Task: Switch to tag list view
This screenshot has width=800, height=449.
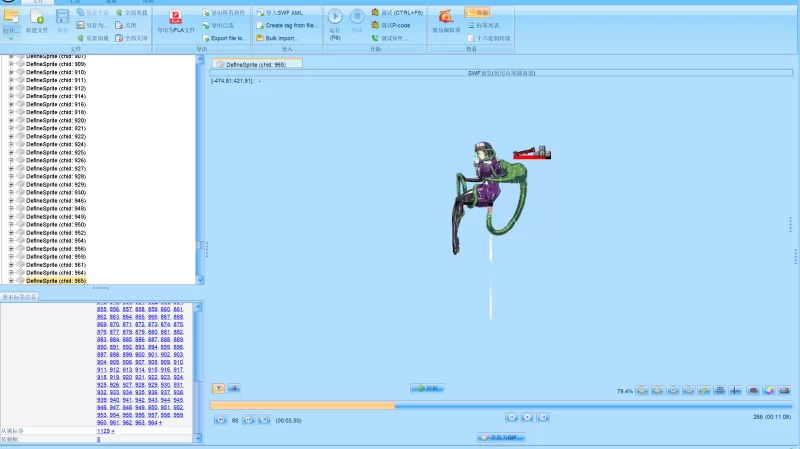Action: (x=483, y=25)
